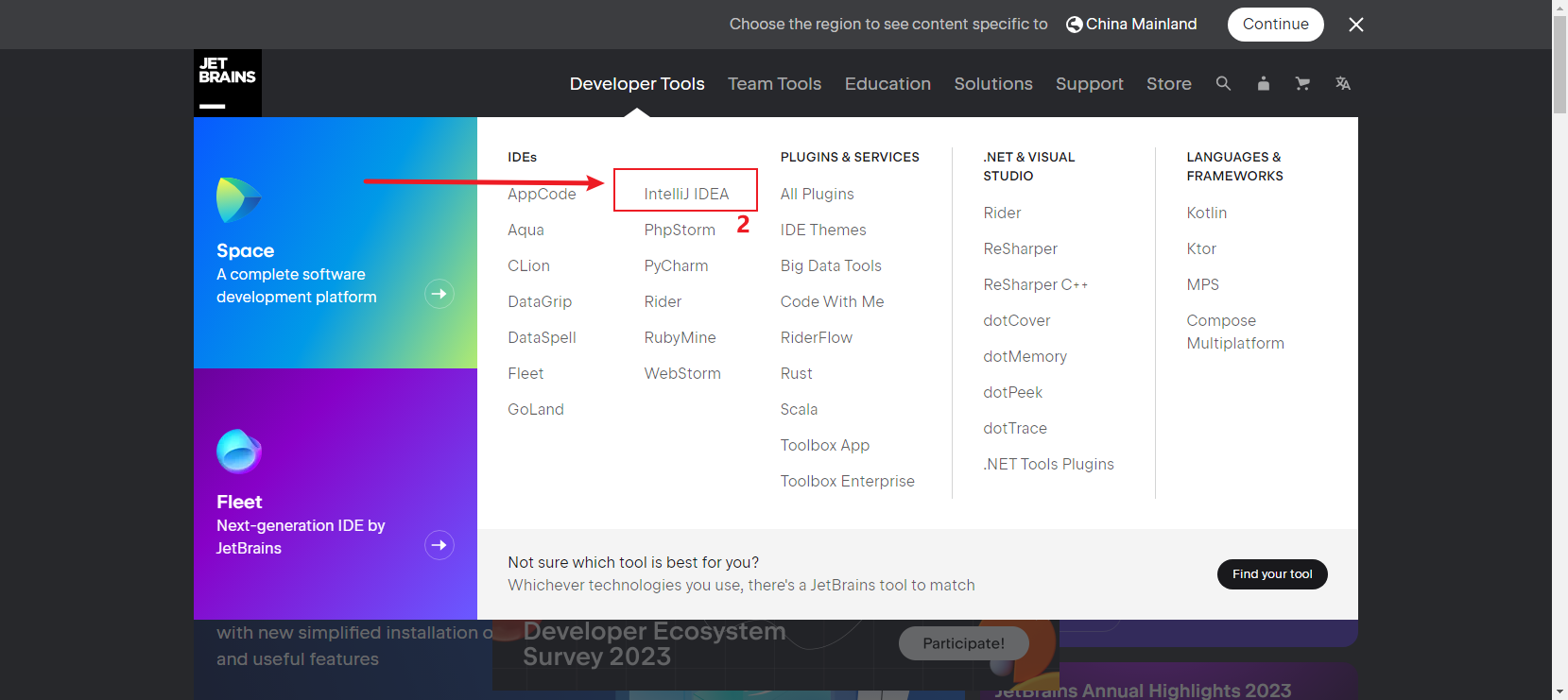This screenshot has width=1568, height=700.
Task: Click the Participate! button
Action: pos(963,643)
